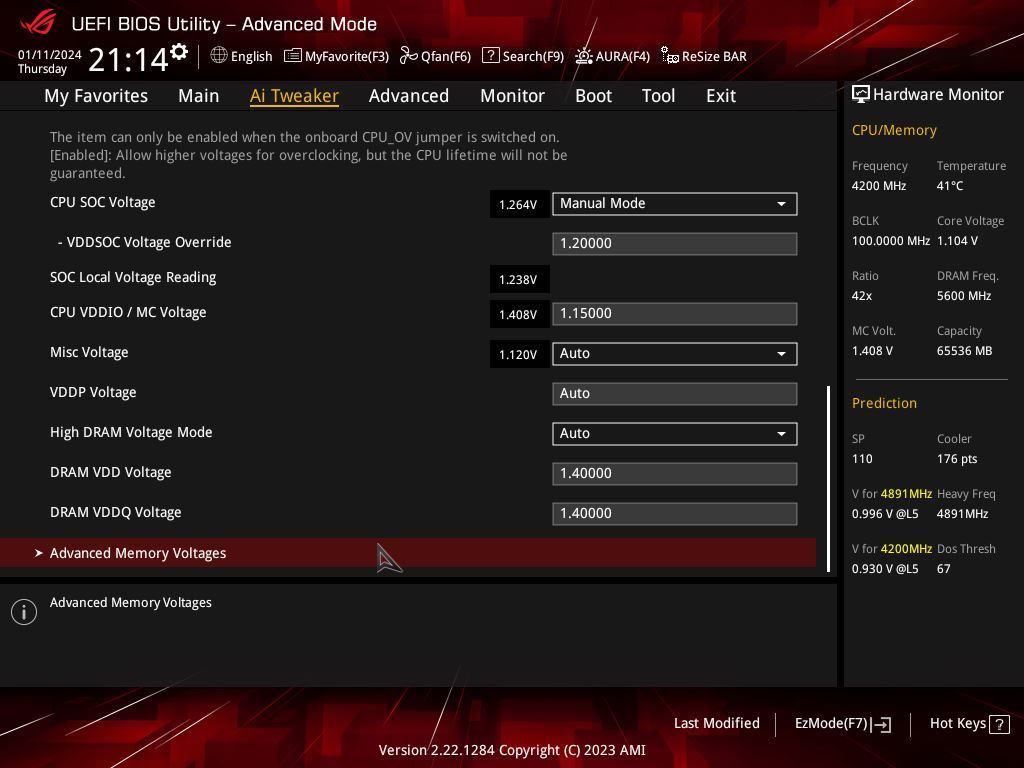Image resolution: width=1024 pixels, height=768 pixels.
Task: Click the 1.120V Misc voltage readout
Action: tap(519, 355)
